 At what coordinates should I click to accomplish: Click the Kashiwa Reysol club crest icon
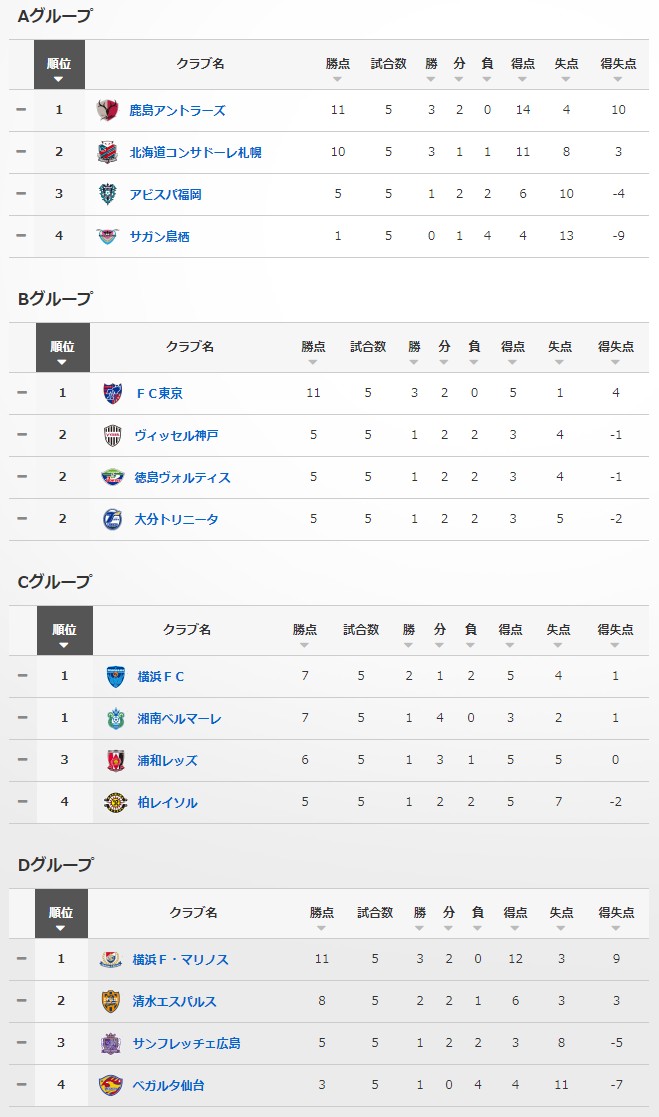click(116, 802)
